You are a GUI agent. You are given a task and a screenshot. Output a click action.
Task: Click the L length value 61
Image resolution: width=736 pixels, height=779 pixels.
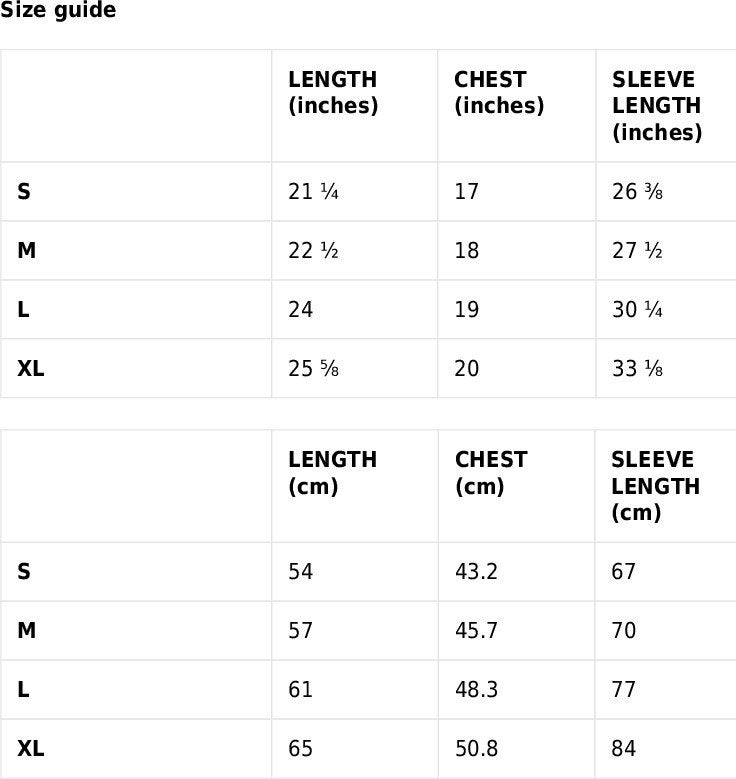pos(301,690)
